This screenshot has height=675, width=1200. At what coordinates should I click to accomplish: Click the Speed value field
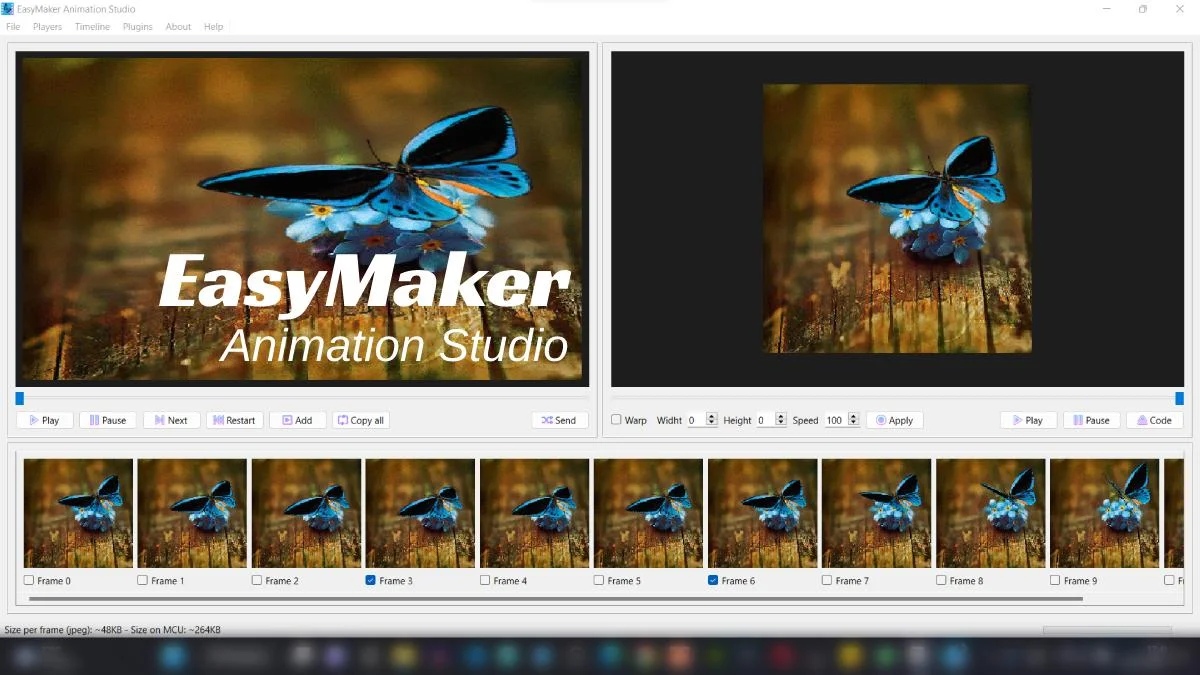835,420
